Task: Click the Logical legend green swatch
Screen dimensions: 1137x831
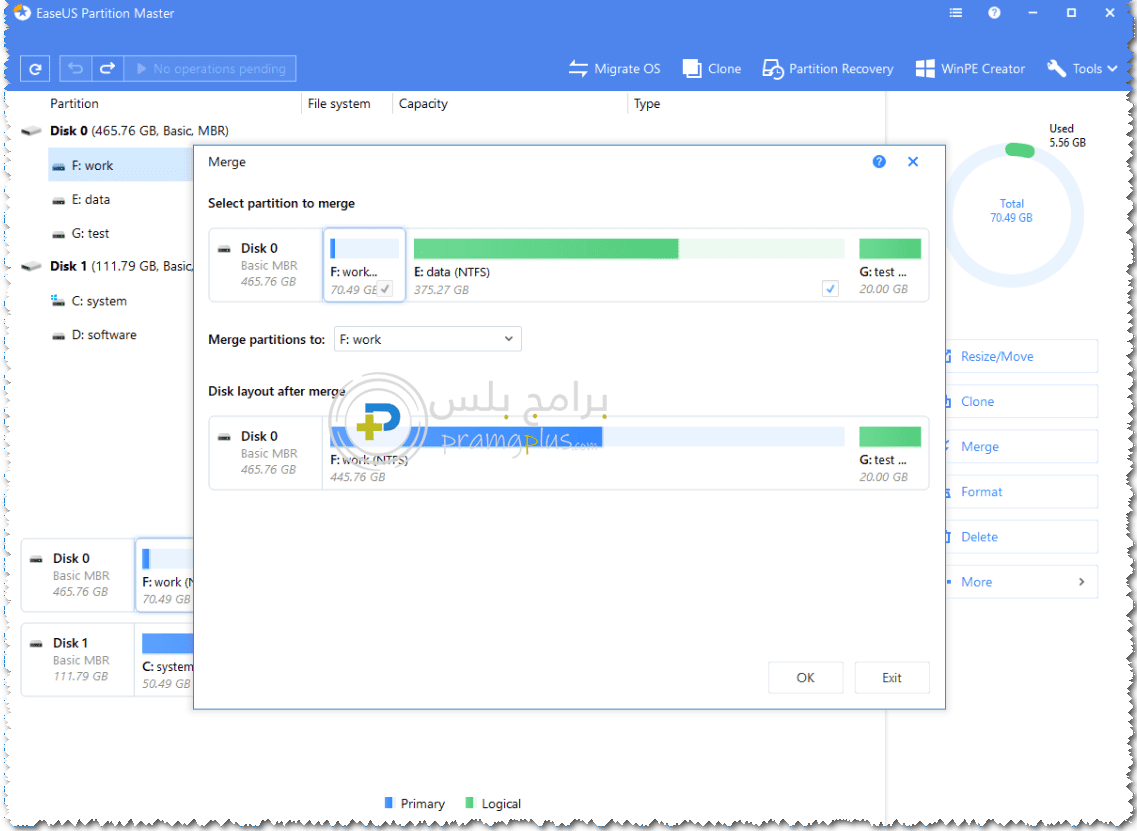Action: pos(469,803)
